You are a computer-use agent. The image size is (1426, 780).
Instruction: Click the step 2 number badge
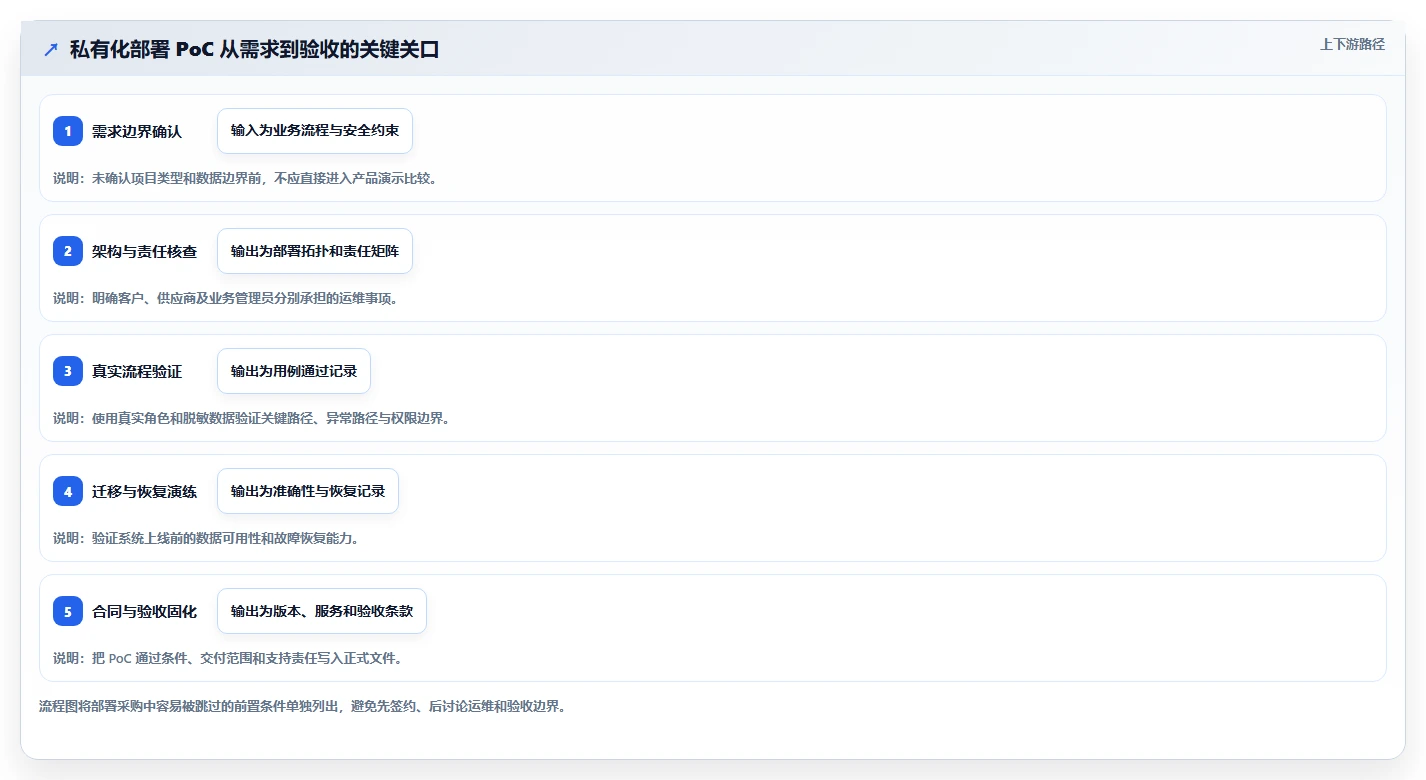(x=68, y=251)
